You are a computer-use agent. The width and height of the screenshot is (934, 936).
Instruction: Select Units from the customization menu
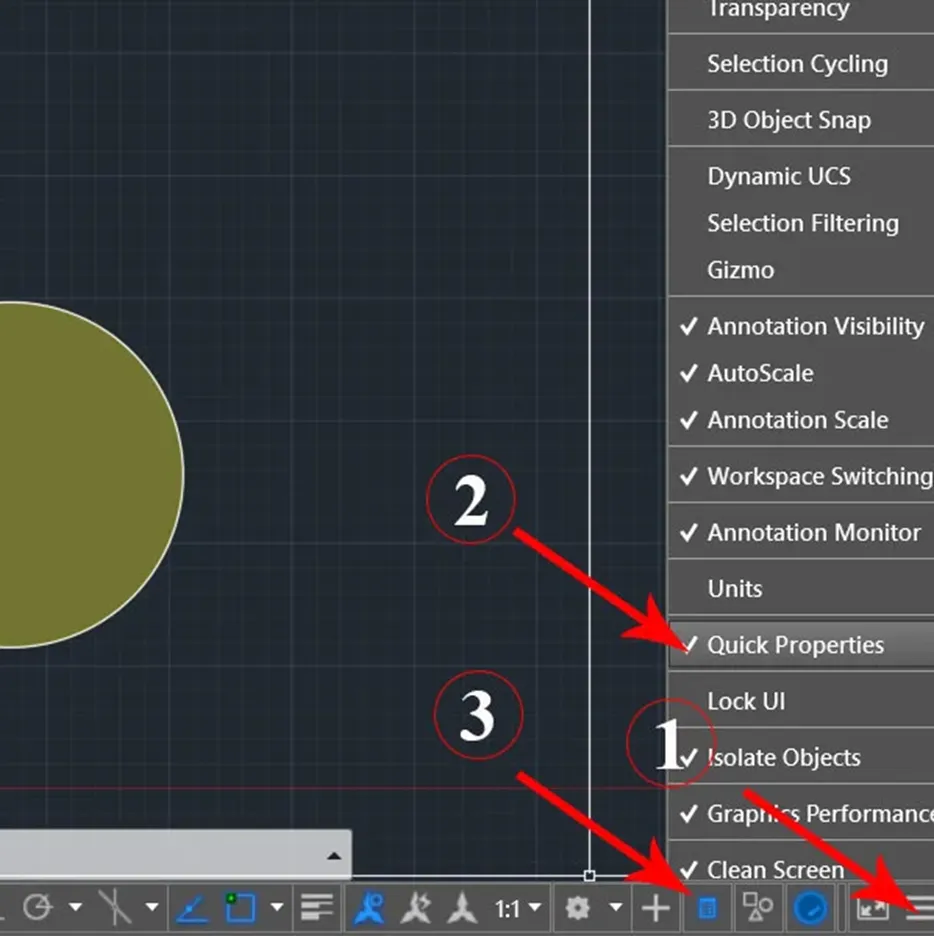(735, 589)
